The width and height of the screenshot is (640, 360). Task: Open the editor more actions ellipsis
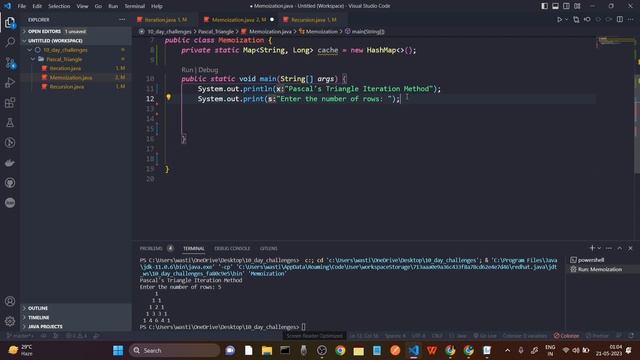click(x=631, y=20)
